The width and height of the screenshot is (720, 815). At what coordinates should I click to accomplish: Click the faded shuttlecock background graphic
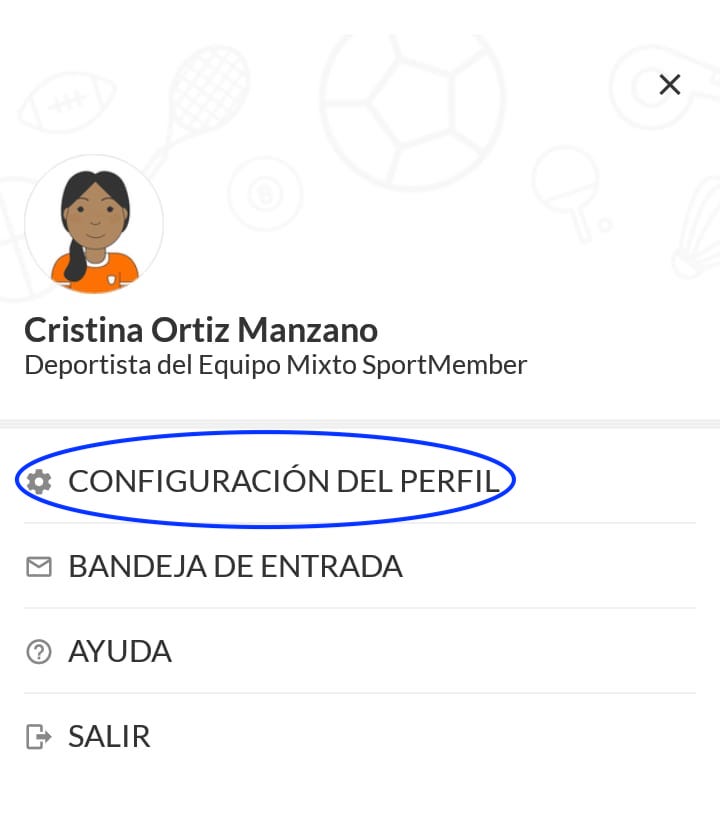(x=697, y=229)
